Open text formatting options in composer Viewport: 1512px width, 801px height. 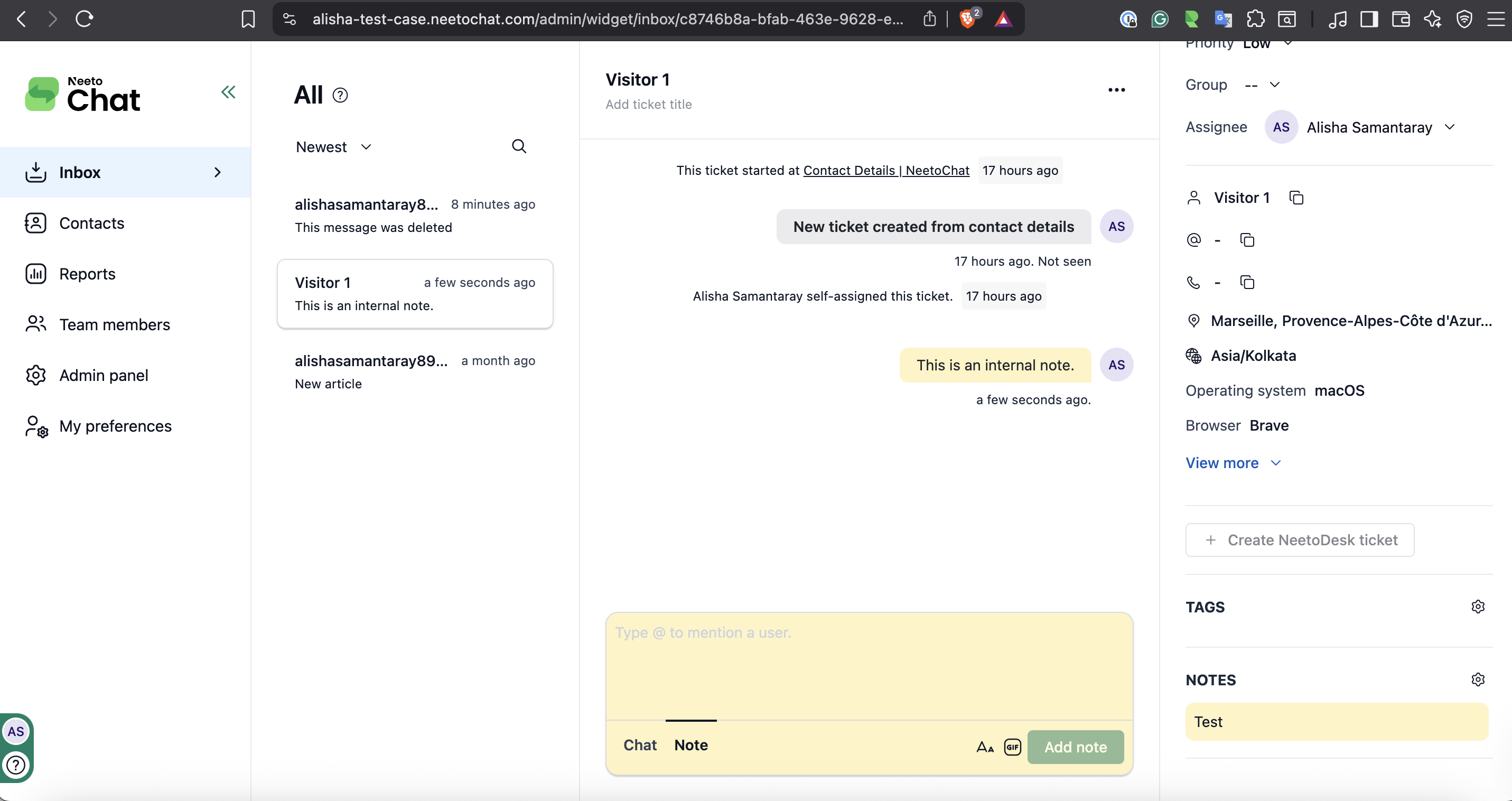click(984, 747)
